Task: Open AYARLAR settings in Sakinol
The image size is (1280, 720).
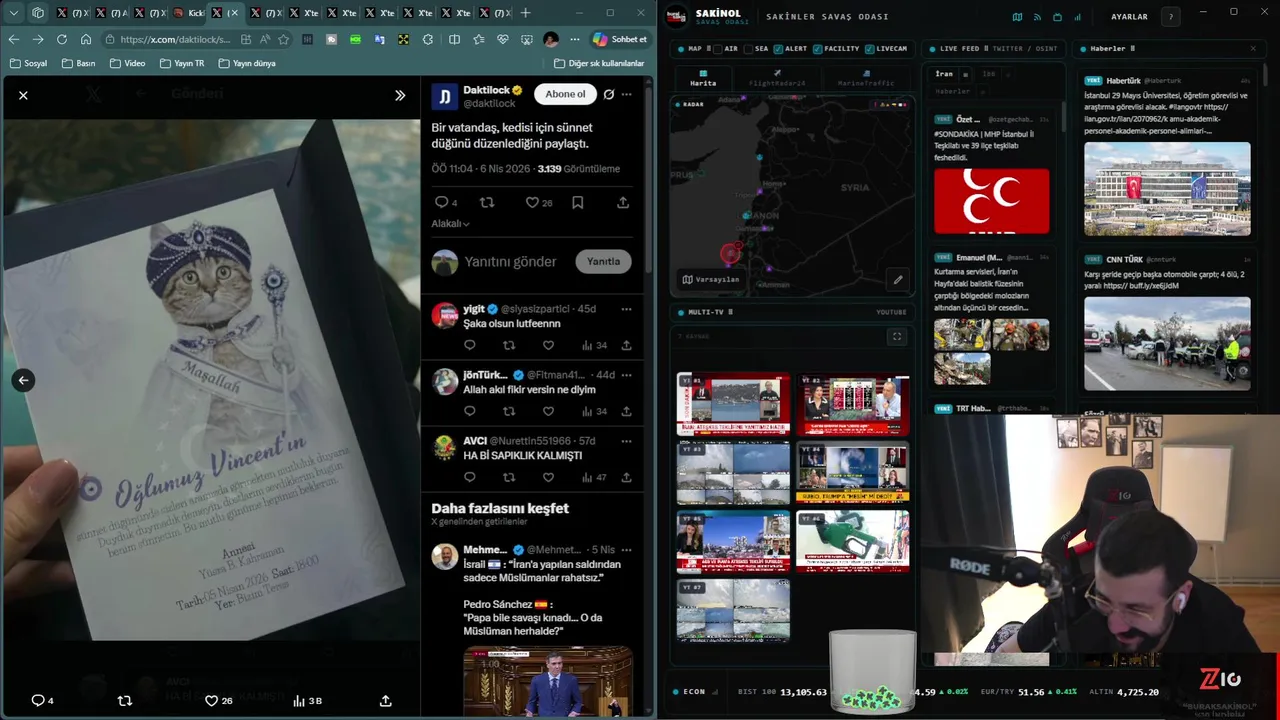Action: tap(1129, 17)
